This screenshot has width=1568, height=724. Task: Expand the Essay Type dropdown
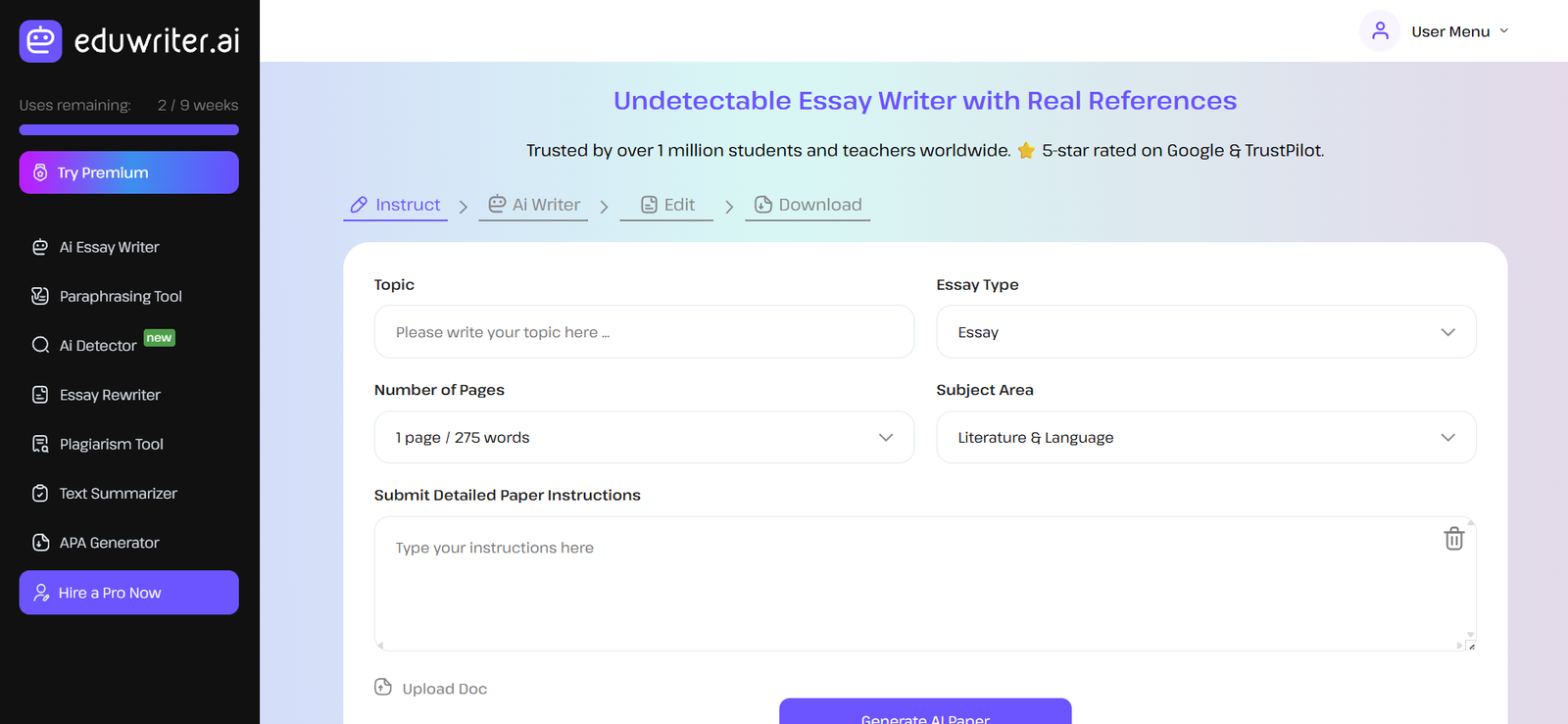click(1205, 332)
